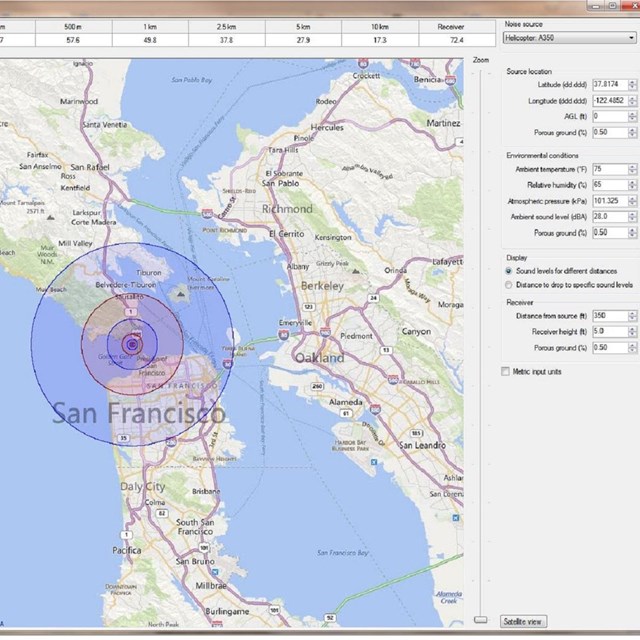This screenshot has width=640, height=640.
Task: Click the Oakland label on the map
Action: [x=318, y=357]
